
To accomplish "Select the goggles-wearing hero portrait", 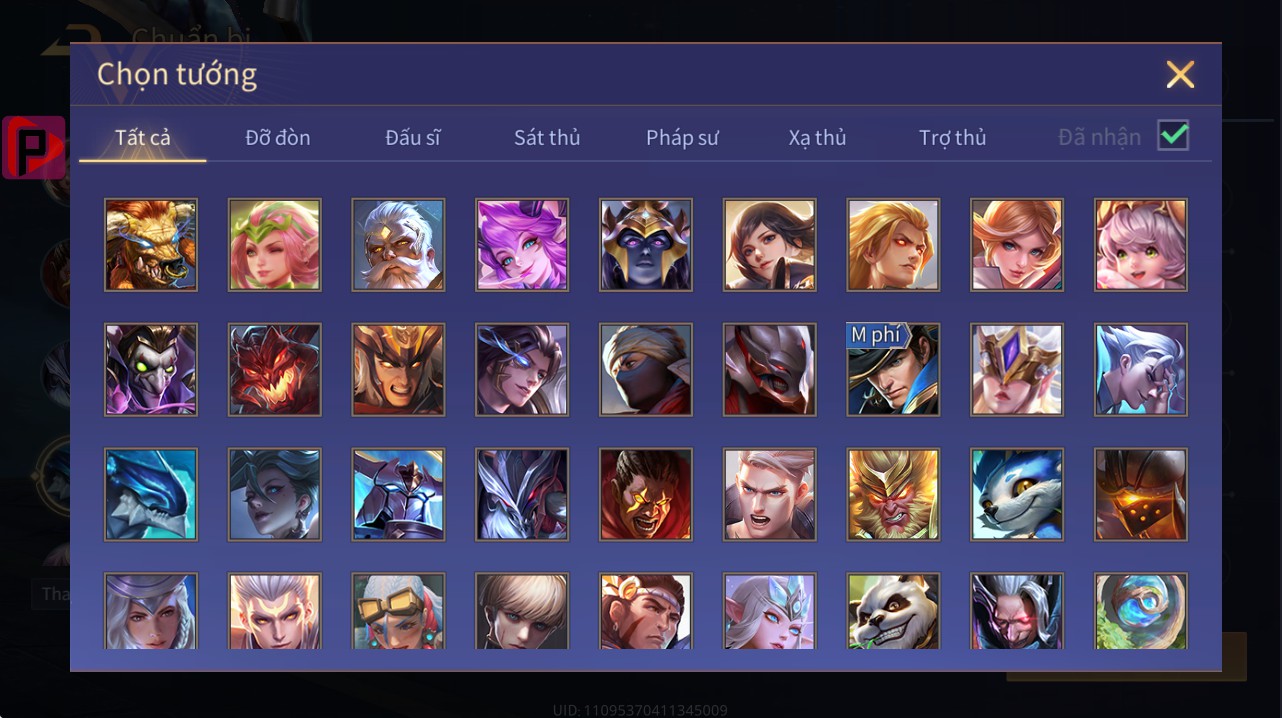I will (x=398, y=611).
